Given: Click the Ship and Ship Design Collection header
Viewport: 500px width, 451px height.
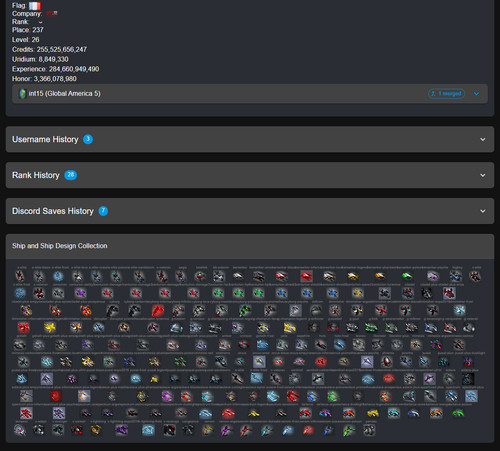Looking at the screenshot, I should pos(60,246).
